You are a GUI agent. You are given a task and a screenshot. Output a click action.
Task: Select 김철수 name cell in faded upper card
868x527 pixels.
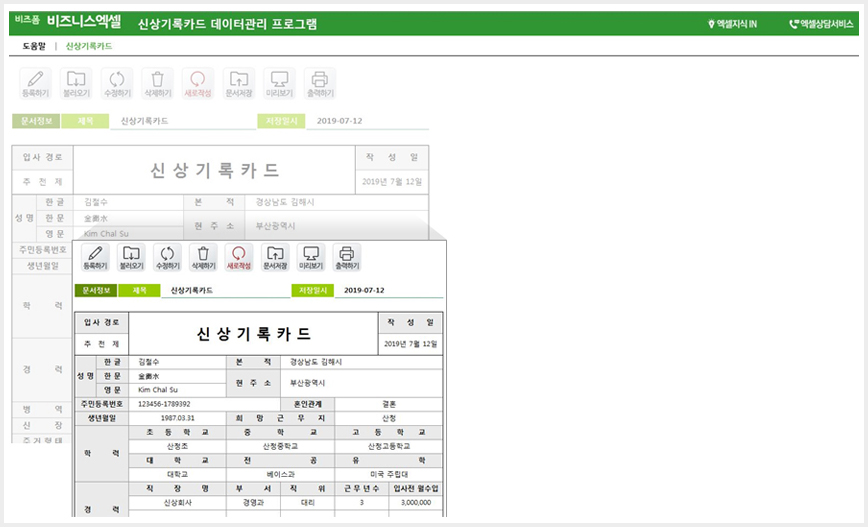pyautogui.click(x=128, y=203)
